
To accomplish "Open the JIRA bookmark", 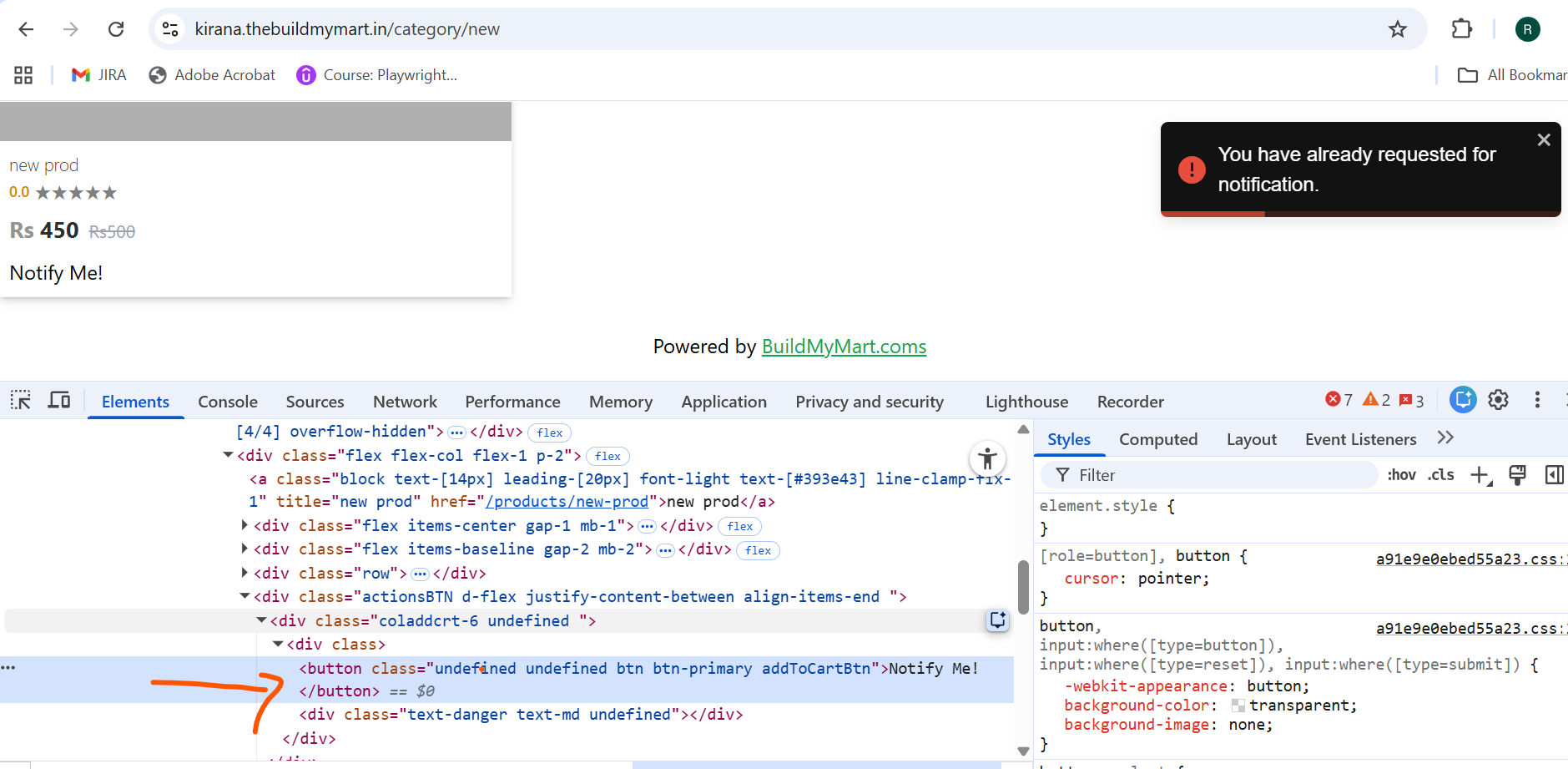I will [x=98, y=75].
